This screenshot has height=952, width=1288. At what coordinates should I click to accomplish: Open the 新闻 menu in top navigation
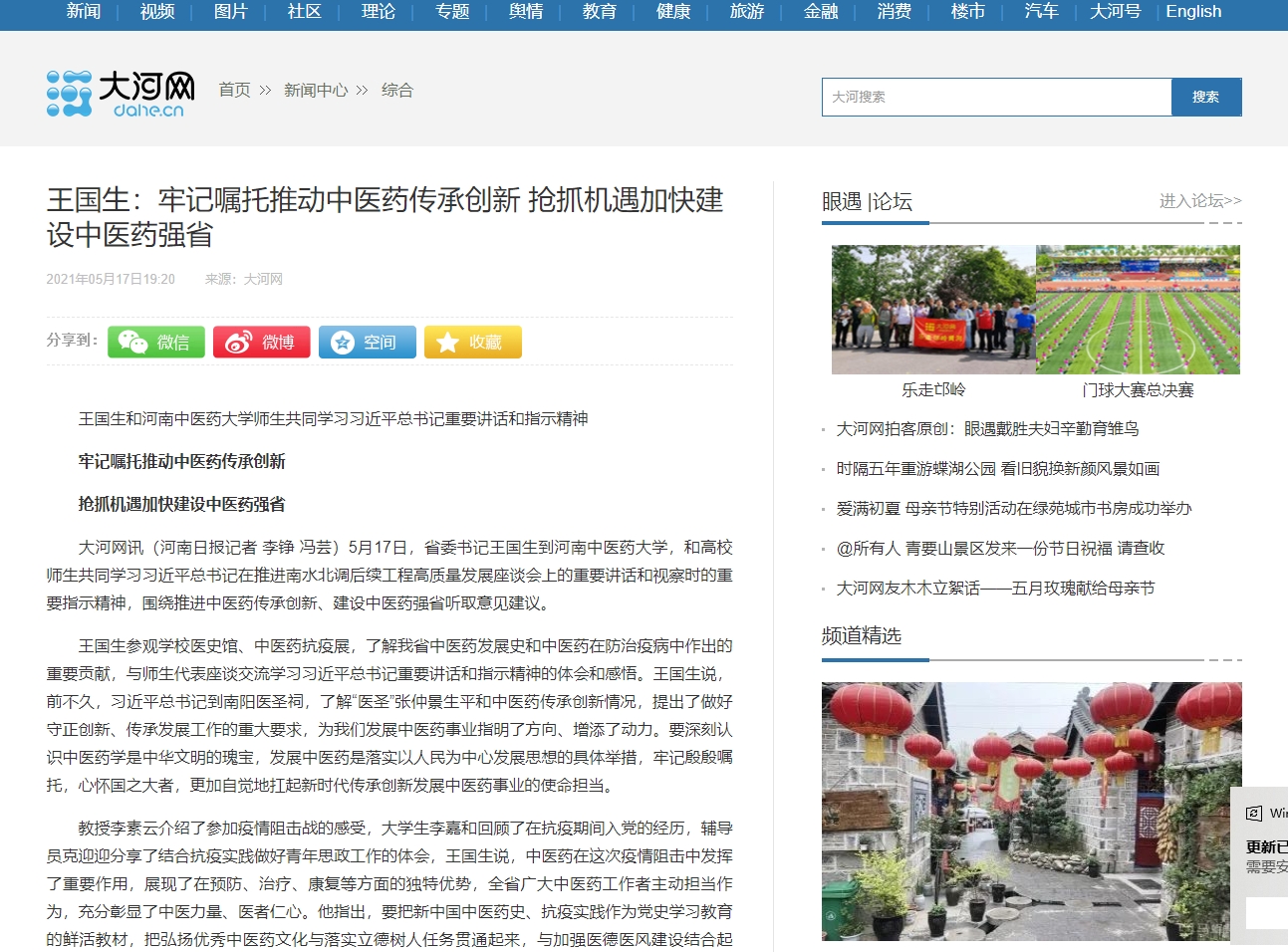pyautogui.click(x=83, y=12)
